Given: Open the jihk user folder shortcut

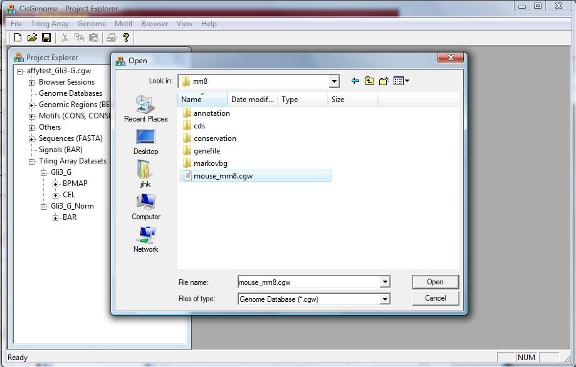Looking at the screenshot, I should point(145,173).
